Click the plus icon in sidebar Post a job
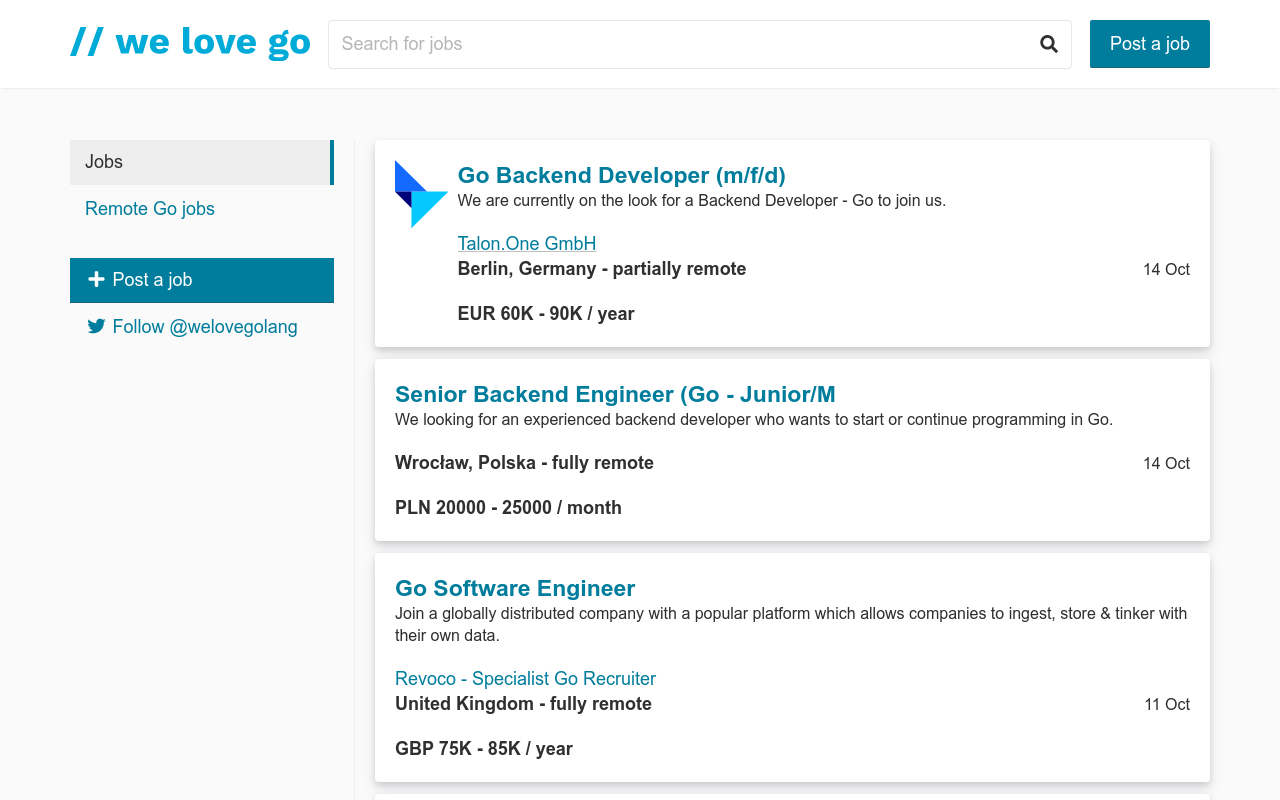 [x=96, y=280]
